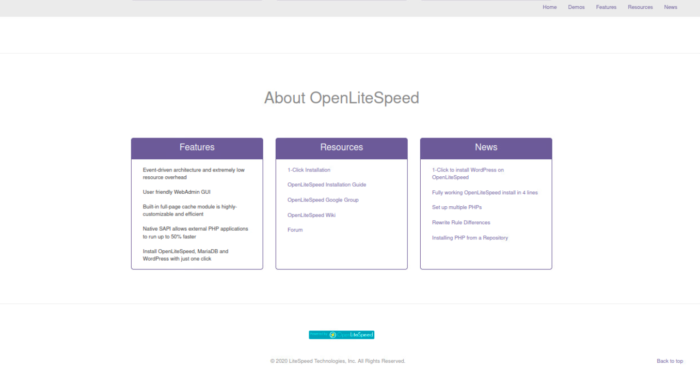Visit OpenLiteSpeed Google Group link
700x367 pixels.
(x=323, y=200)
